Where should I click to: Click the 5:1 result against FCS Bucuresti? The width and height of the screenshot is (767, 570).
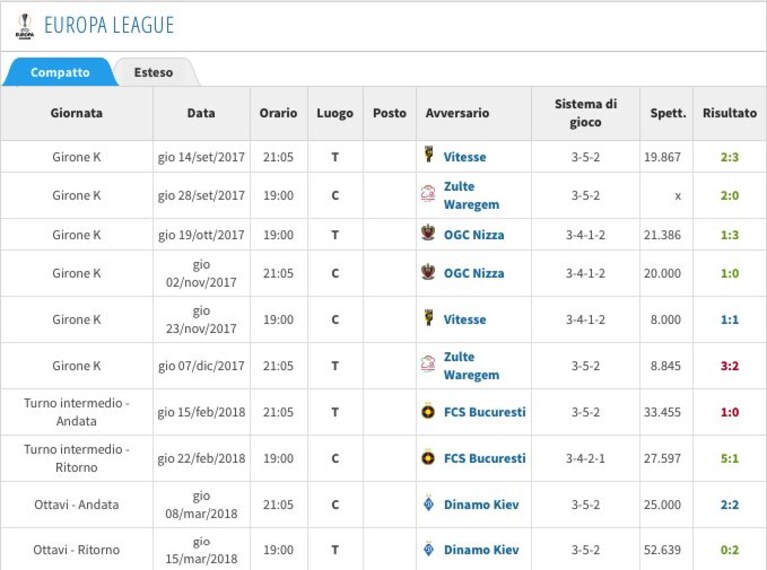click(729, 458)
